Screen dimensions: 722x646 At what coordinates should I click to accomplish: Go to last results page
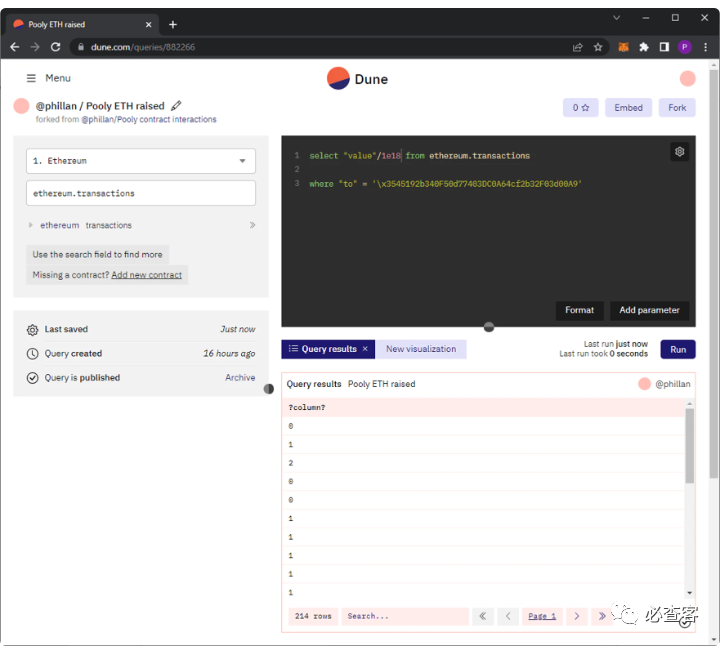(x=601, y=616)
